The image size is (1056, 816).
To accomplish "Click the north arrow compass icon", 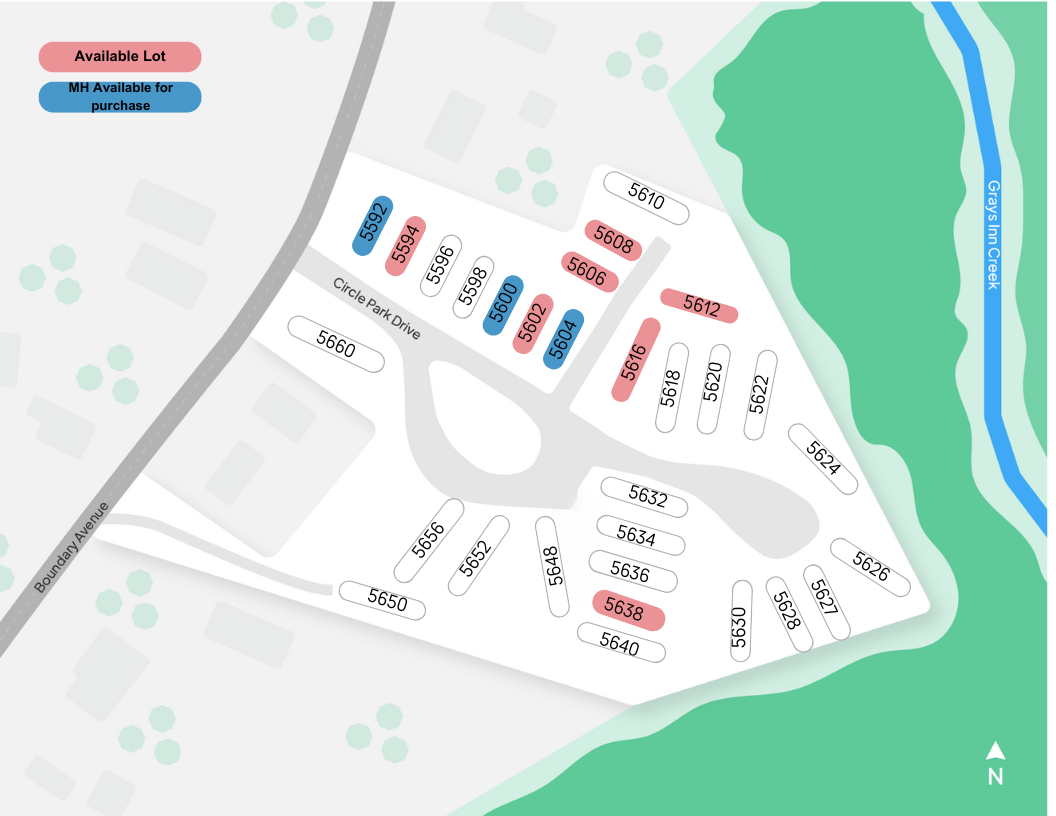I will point(995,762).
